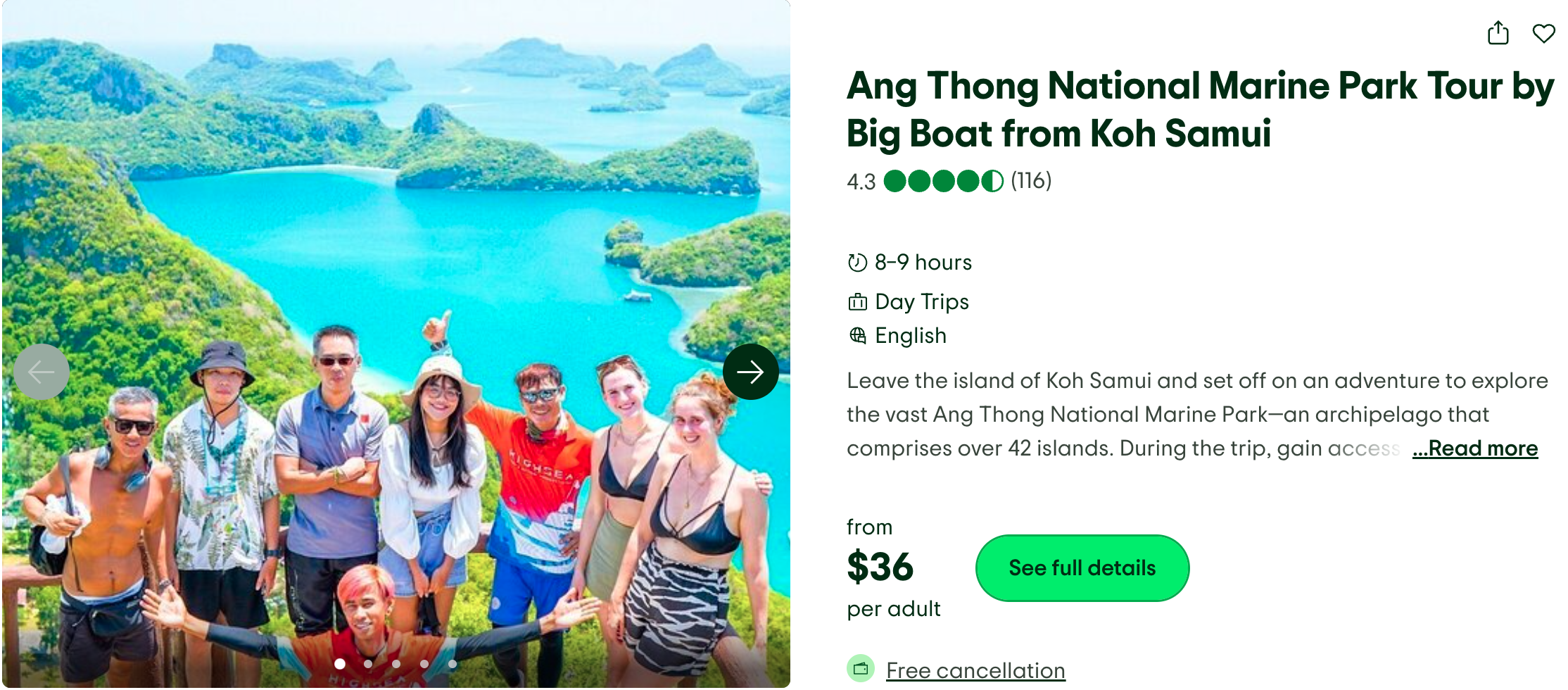Select the second carousel dot
Image resolution: width=1568 pixels, height=690 pixels.
368,664
